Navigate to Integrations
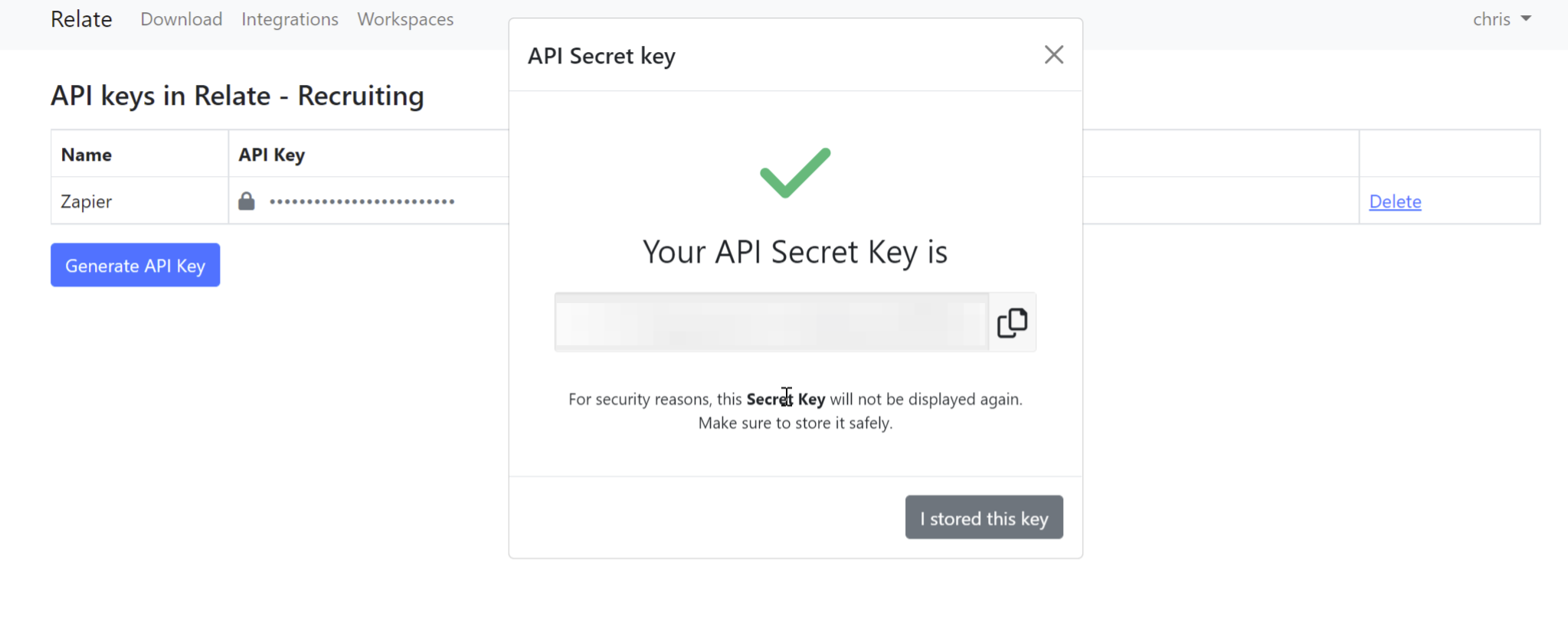Image resolution: width=1568 pixels, height=630 pixels. 290,19
